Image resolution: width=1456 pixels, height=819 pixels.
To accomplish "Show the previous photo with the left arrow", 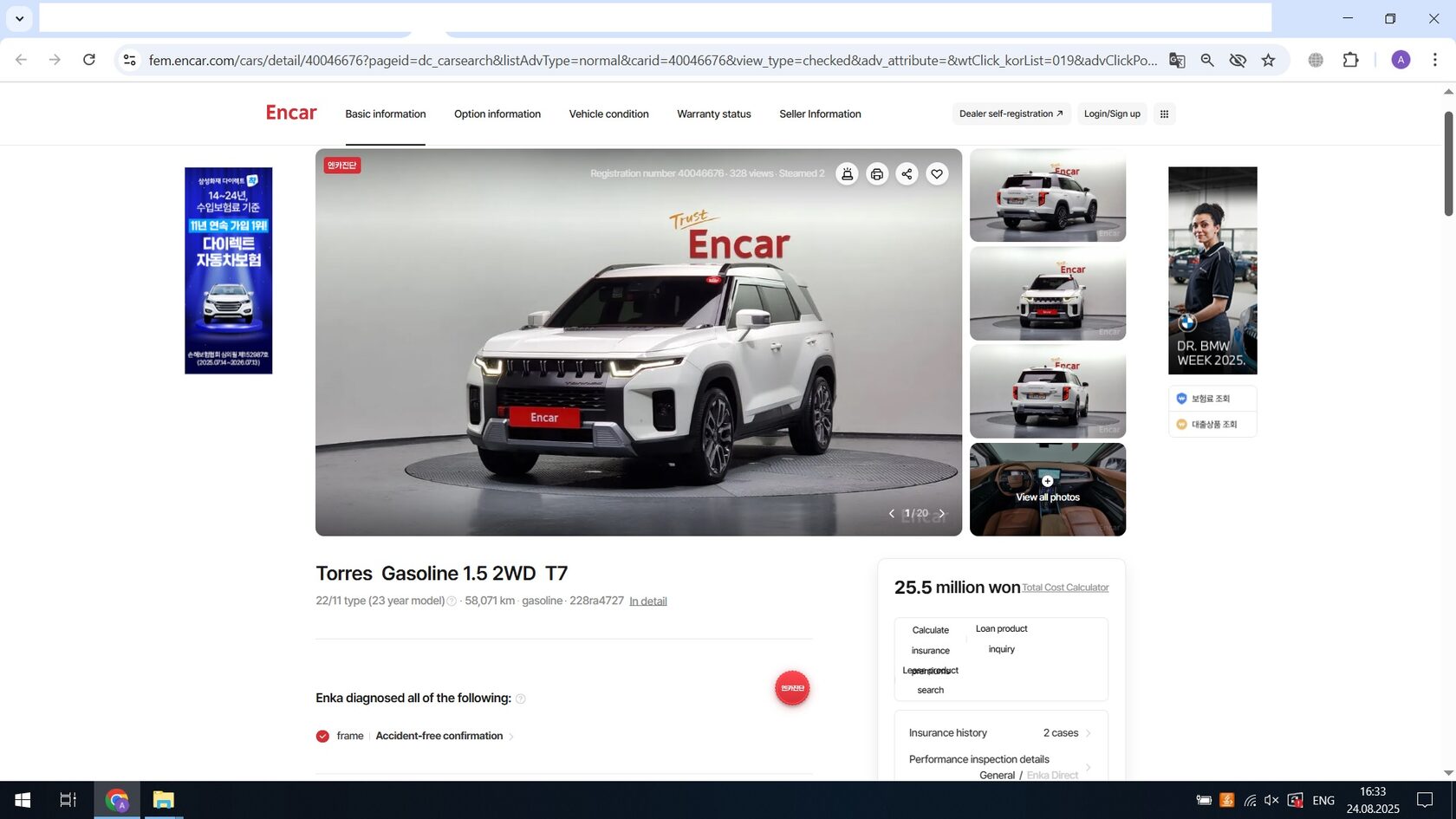I will pos(892,513).
